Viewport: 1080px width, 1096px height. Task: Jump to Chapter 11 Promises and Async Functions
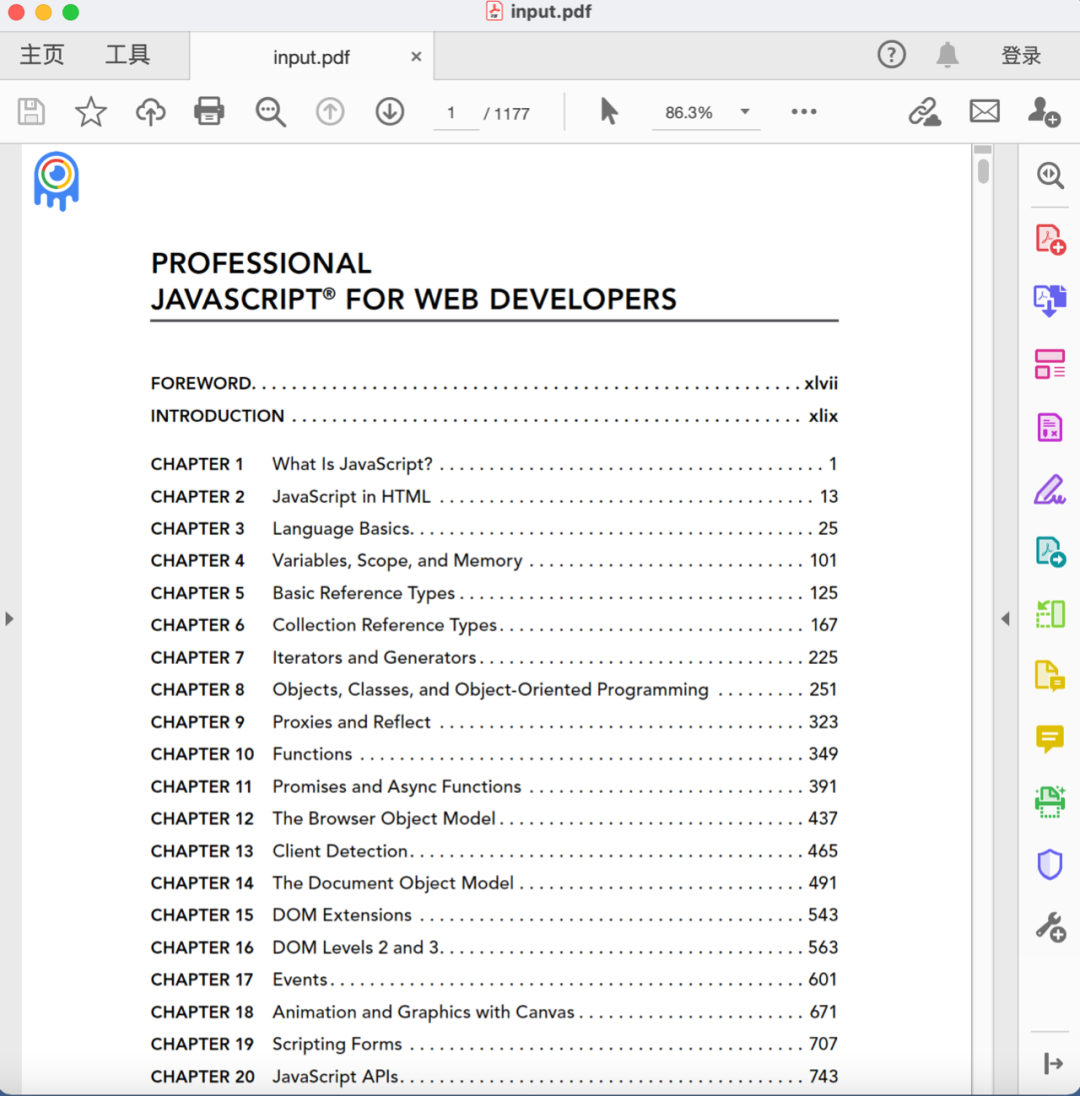pyautogui.click(x=494, y=786)
